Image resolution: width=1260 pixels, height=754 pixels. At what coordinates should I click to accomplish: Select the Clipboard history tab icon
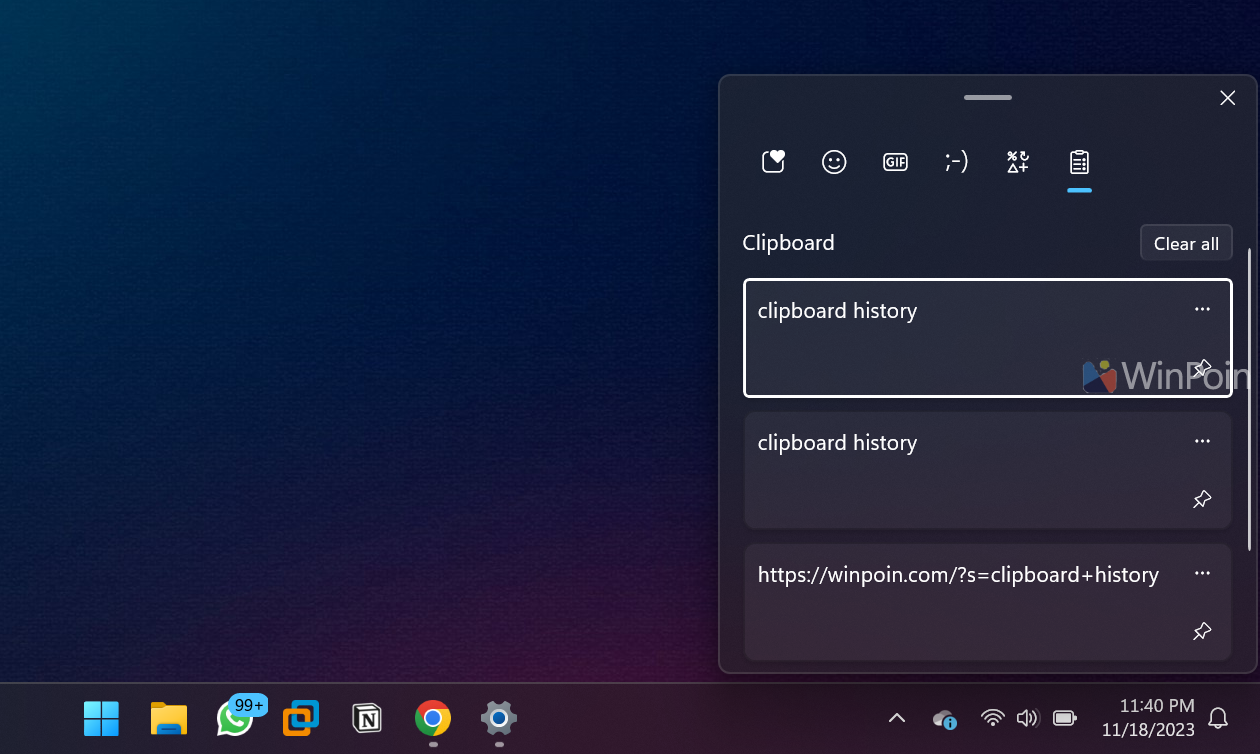[x=1079, y=162]
